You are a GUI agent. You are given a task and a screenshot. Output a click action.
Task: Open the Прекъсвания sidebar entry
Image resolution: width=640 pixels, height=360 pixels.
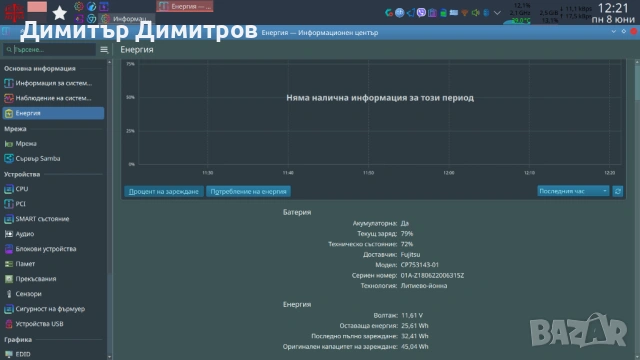point(53,279)
